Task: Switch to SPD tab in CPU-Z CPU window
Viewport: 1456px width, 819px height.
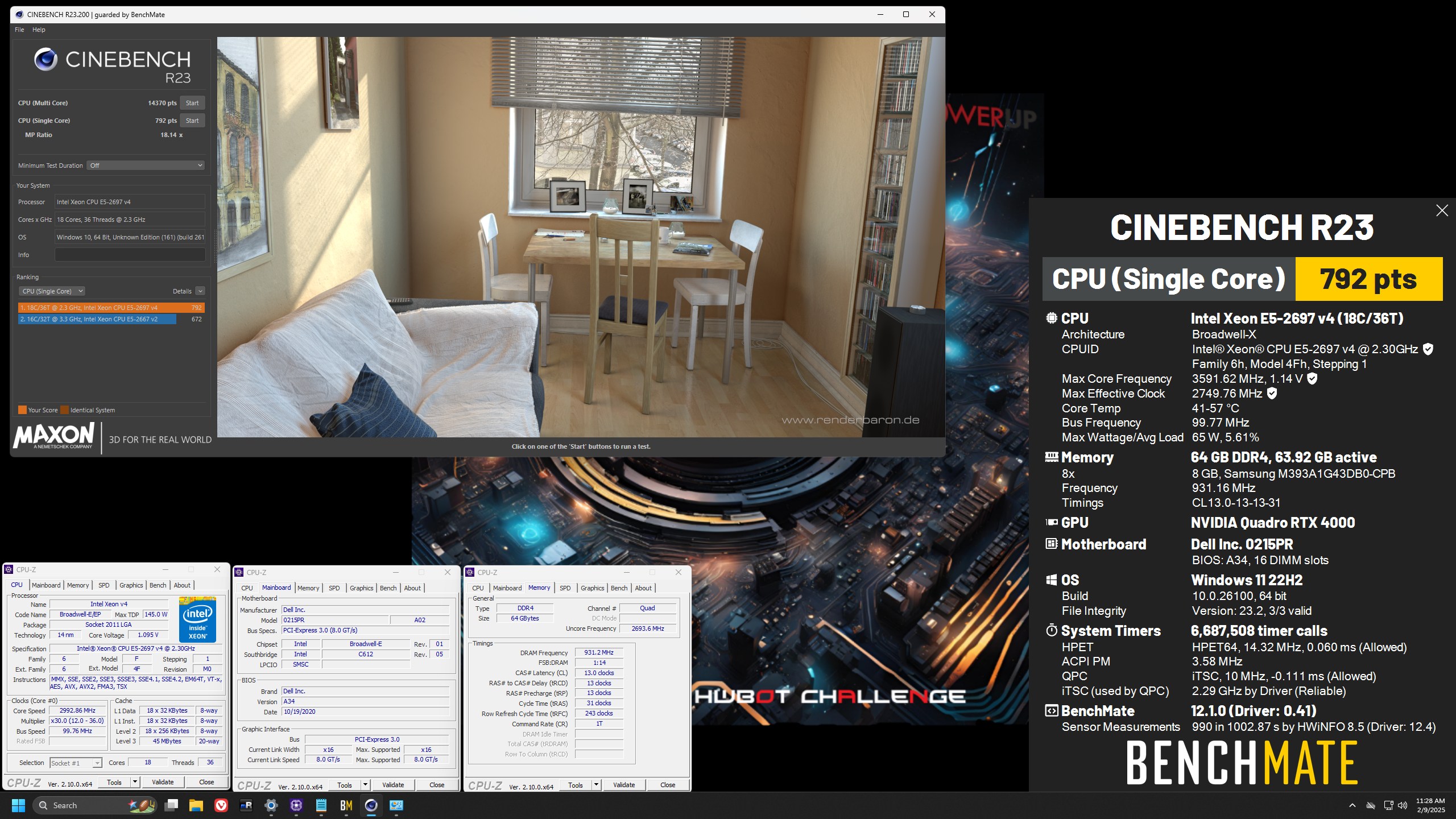Action: click(x=104, y=585)
